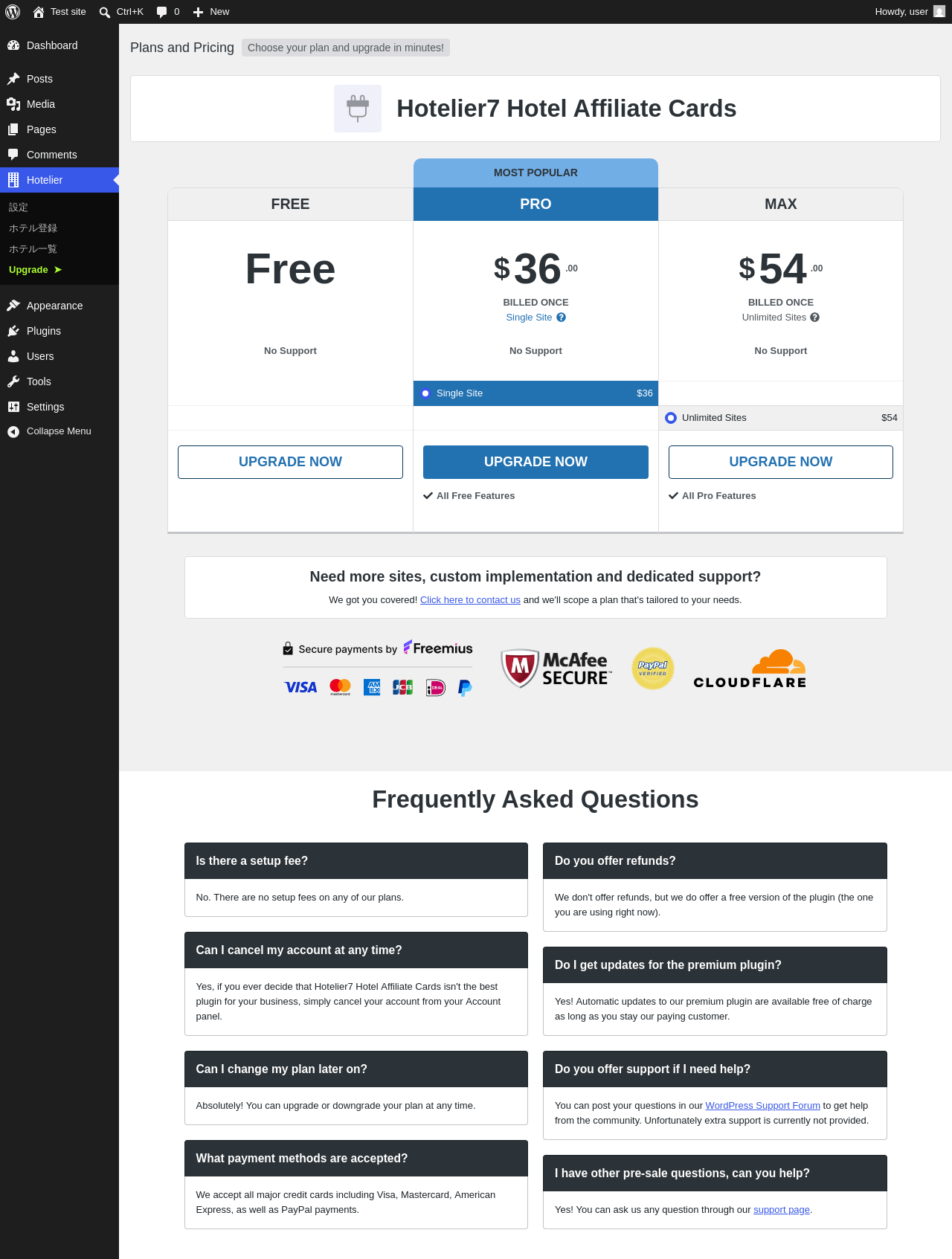Open the Click here to contact us link
This screenshot has height=1259, width=952.
click(470, 600)
